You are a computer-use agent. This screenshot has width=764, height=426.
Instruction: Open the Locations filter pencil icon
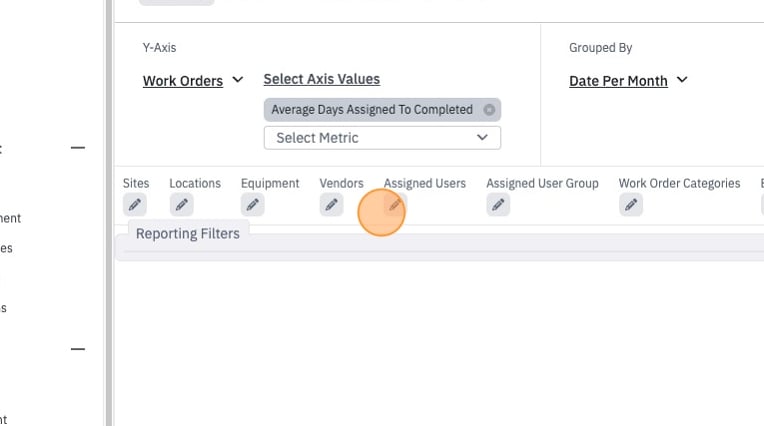tap(181, 205)
